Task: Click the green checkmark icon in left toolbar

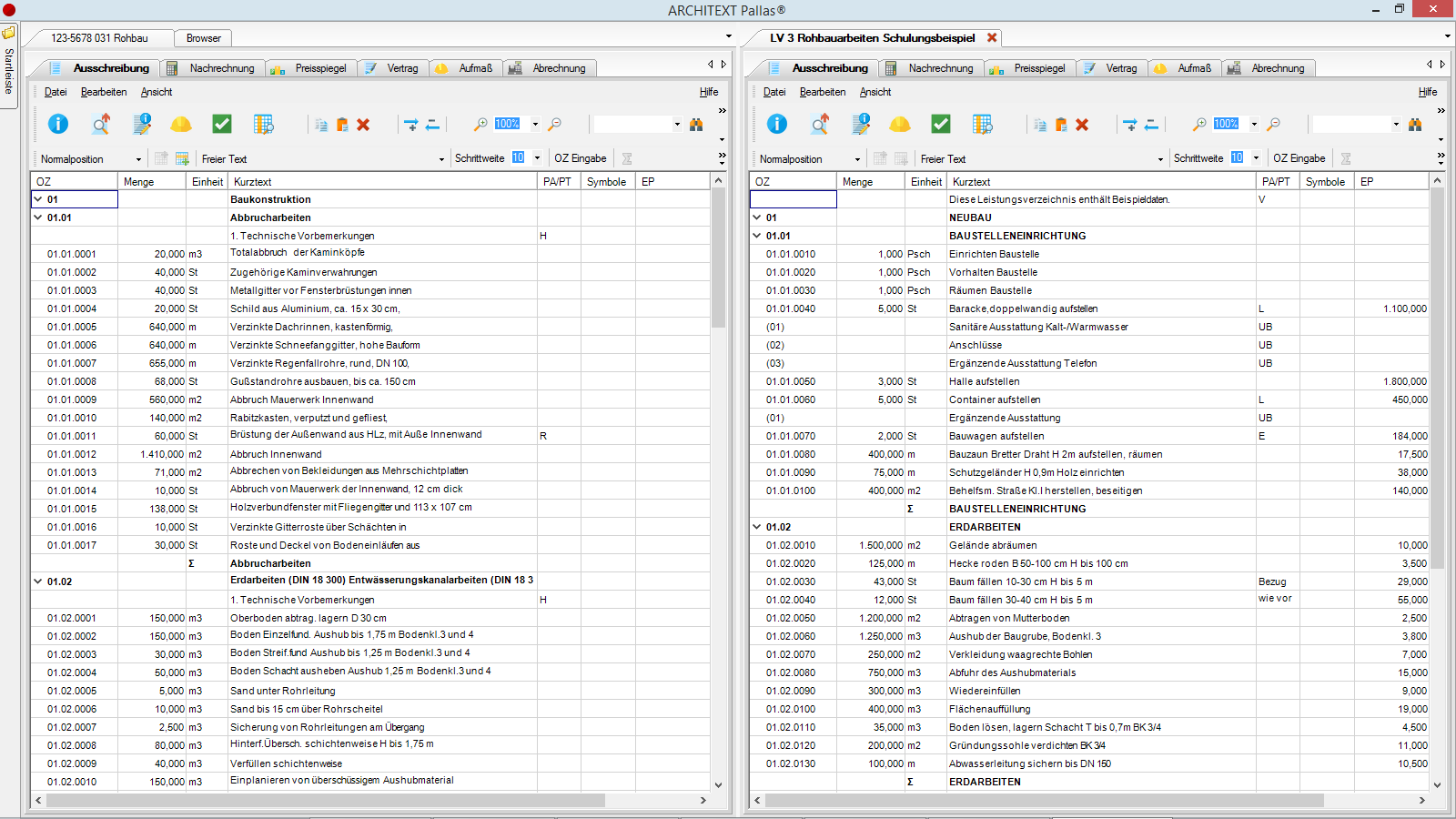Action: [222, 124]
